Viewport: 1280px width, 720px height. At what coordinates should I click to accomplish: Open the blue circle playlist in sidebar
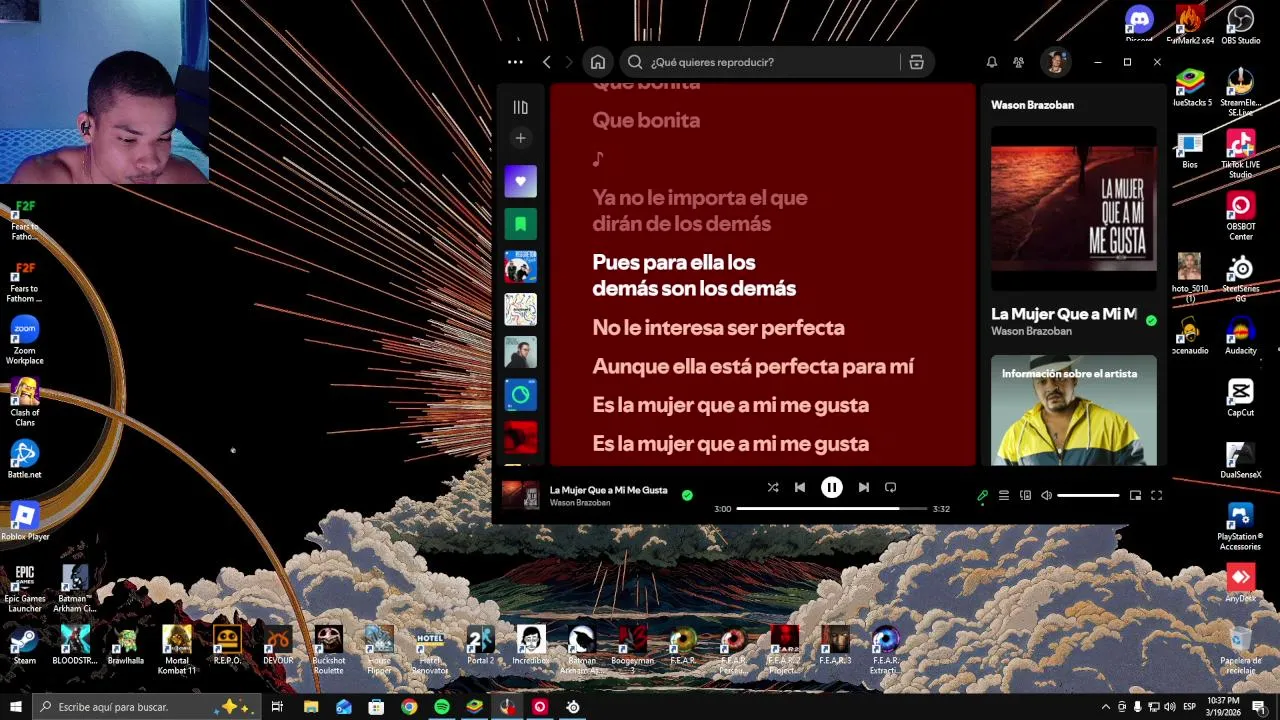[x=520, y=395]
